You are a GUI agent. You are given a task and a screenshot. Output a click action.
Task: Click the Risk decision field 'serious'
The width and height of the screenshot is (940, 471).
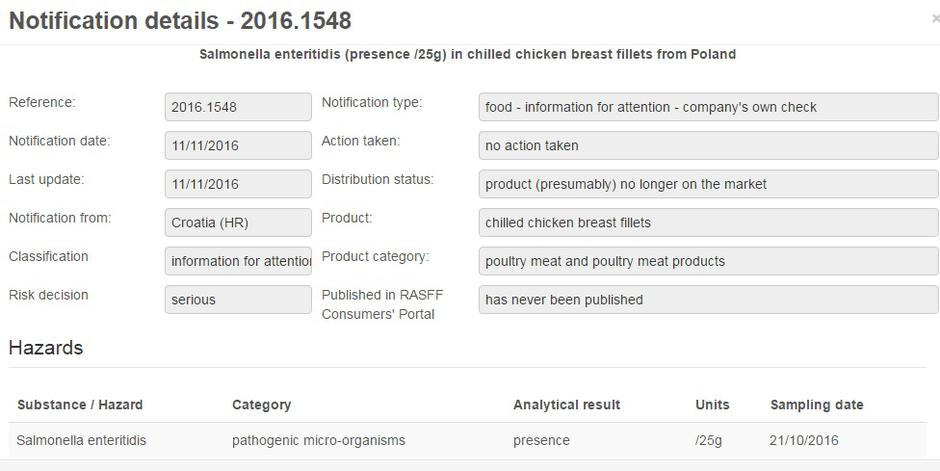(238, 299)
